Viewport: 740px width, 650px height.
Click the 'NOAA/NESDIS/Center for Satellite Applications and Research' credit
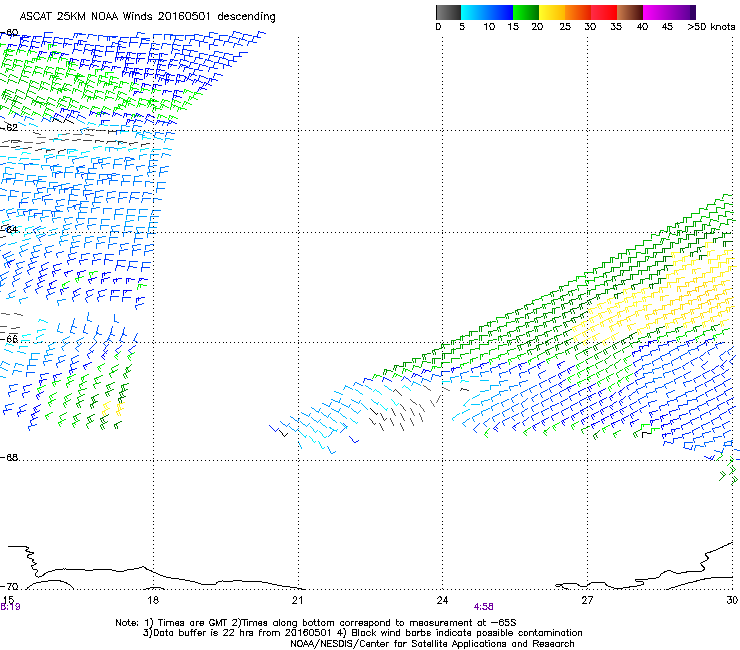tap(432, 644)
